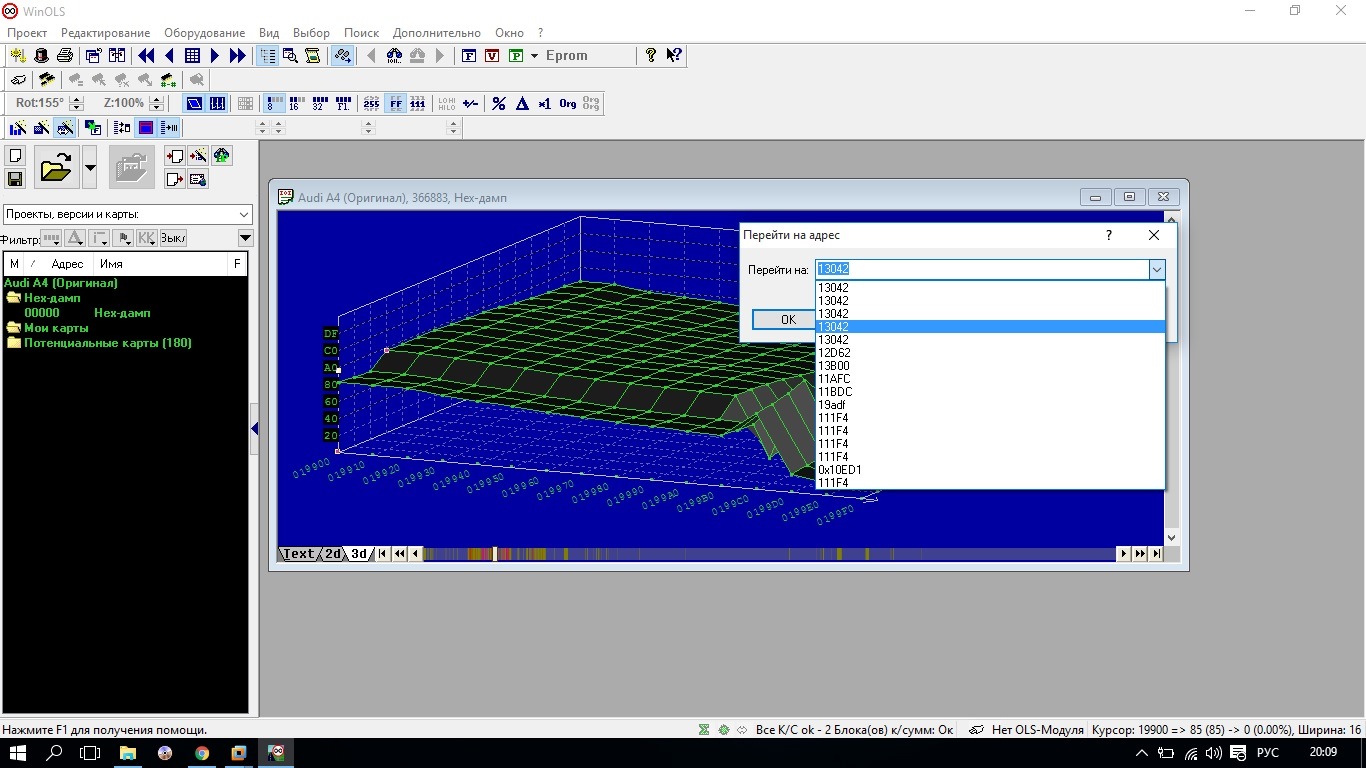Click the black top hat toolbar icon

tap(42, 56)
